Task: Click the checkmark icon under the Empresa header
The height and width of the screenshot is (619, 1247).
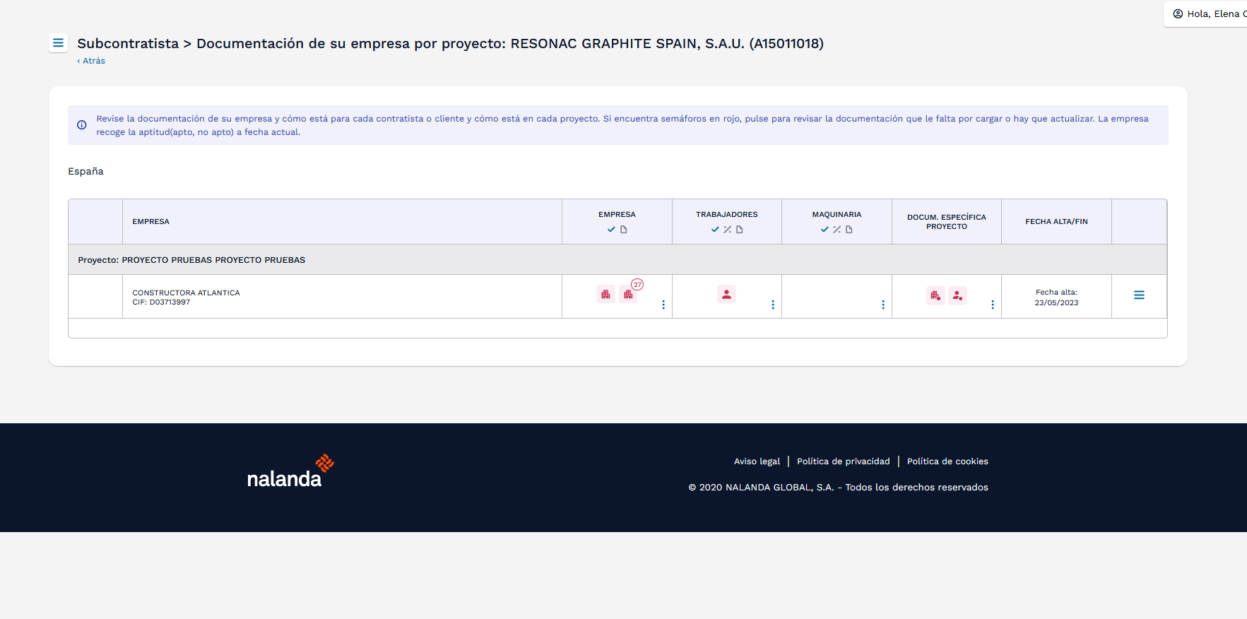Action: point(611,230)
